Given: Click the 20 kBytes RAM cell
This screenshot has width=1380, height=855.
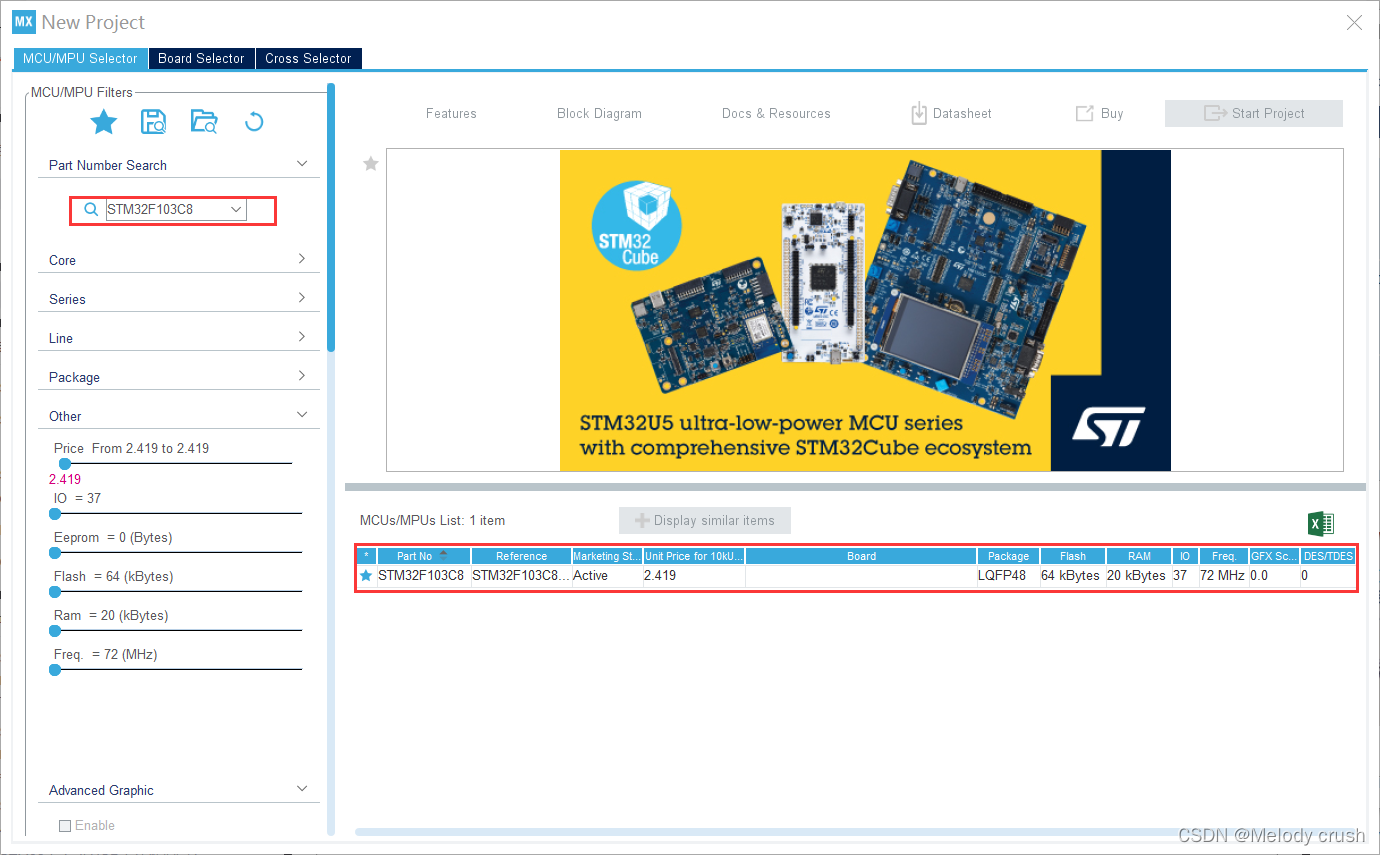Looking at the screenshot, I should (x=1139, y=576).
